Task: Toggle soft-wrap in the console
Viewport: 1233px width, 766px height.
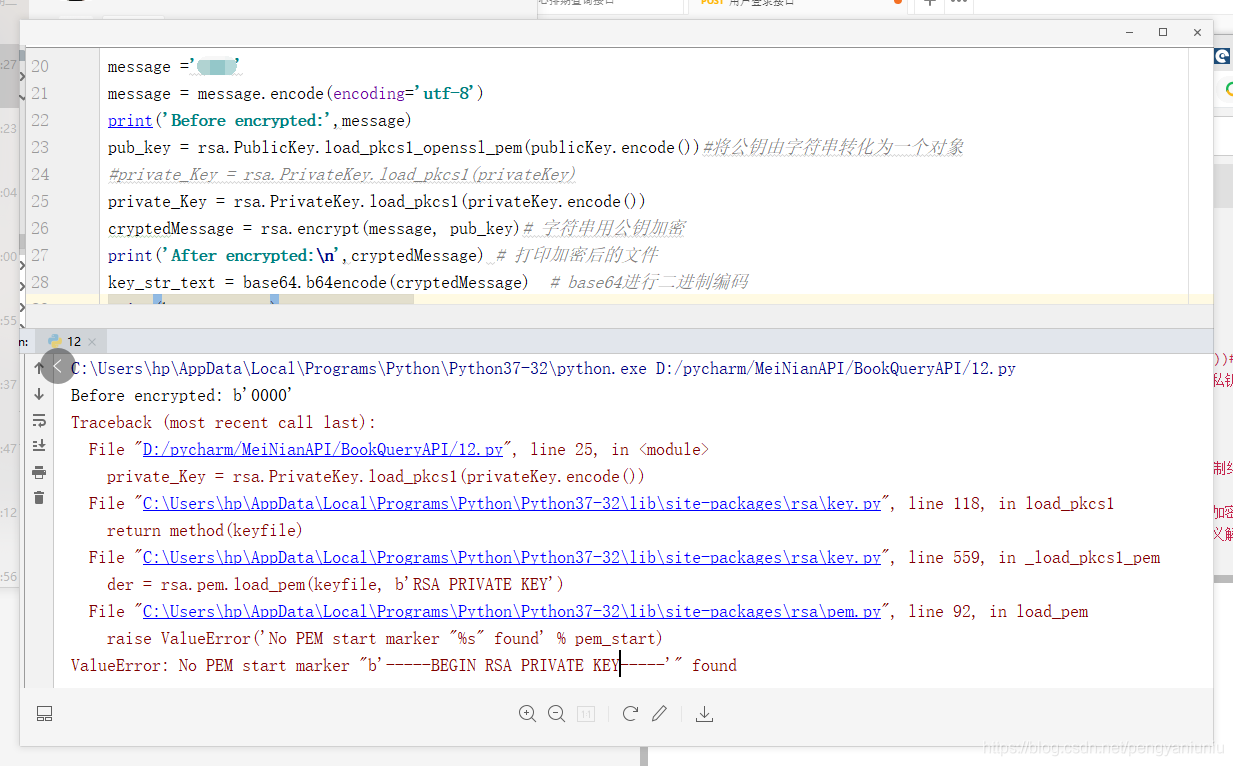Action: coord(39,421)
